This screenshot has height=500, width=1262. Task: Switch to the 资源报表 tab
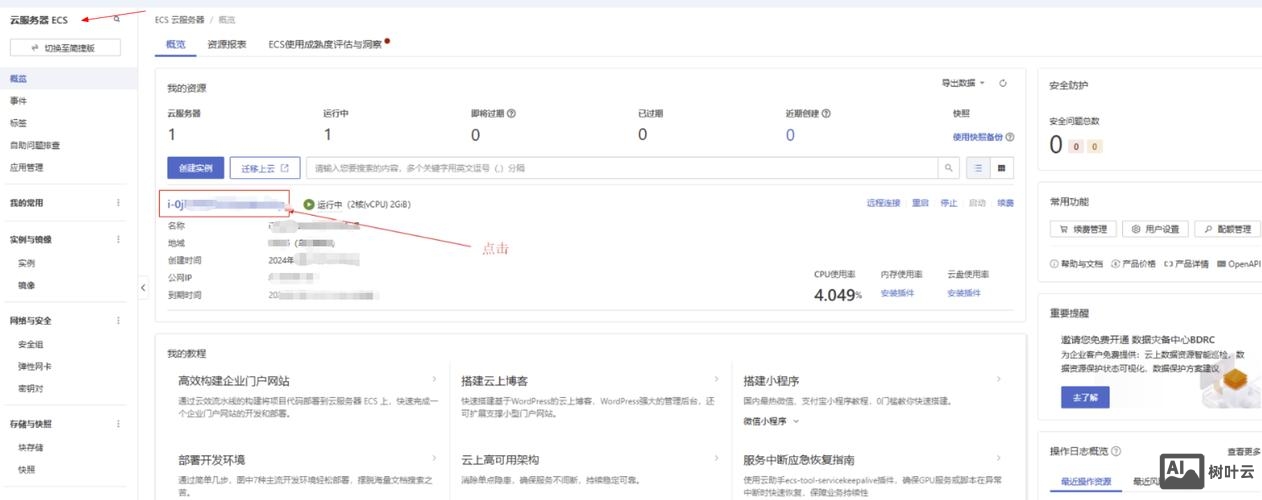227,44
